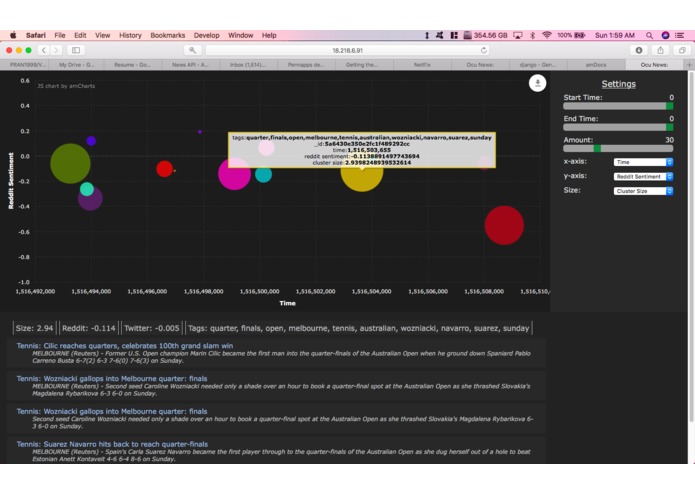Screen dimensions: 695x494
Task: Open Notification Center icon
Action: 679,35
